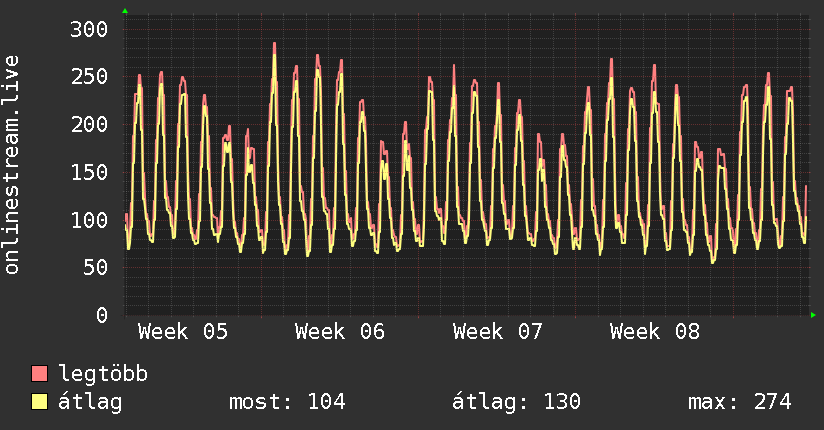Click the green arrow at x-axis end
The image size is (824, 430).
813,315
